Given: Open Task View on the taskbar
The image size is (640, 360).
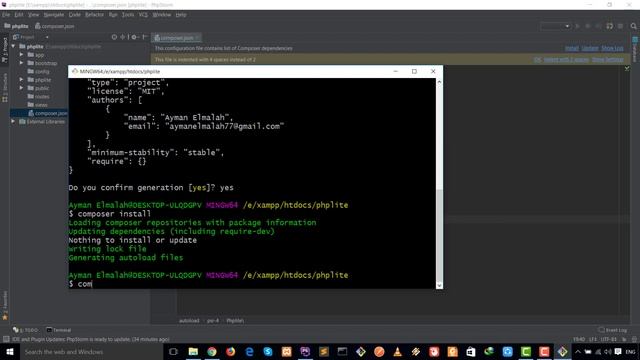Looking at the screenshot, I should tap(173, 351).
